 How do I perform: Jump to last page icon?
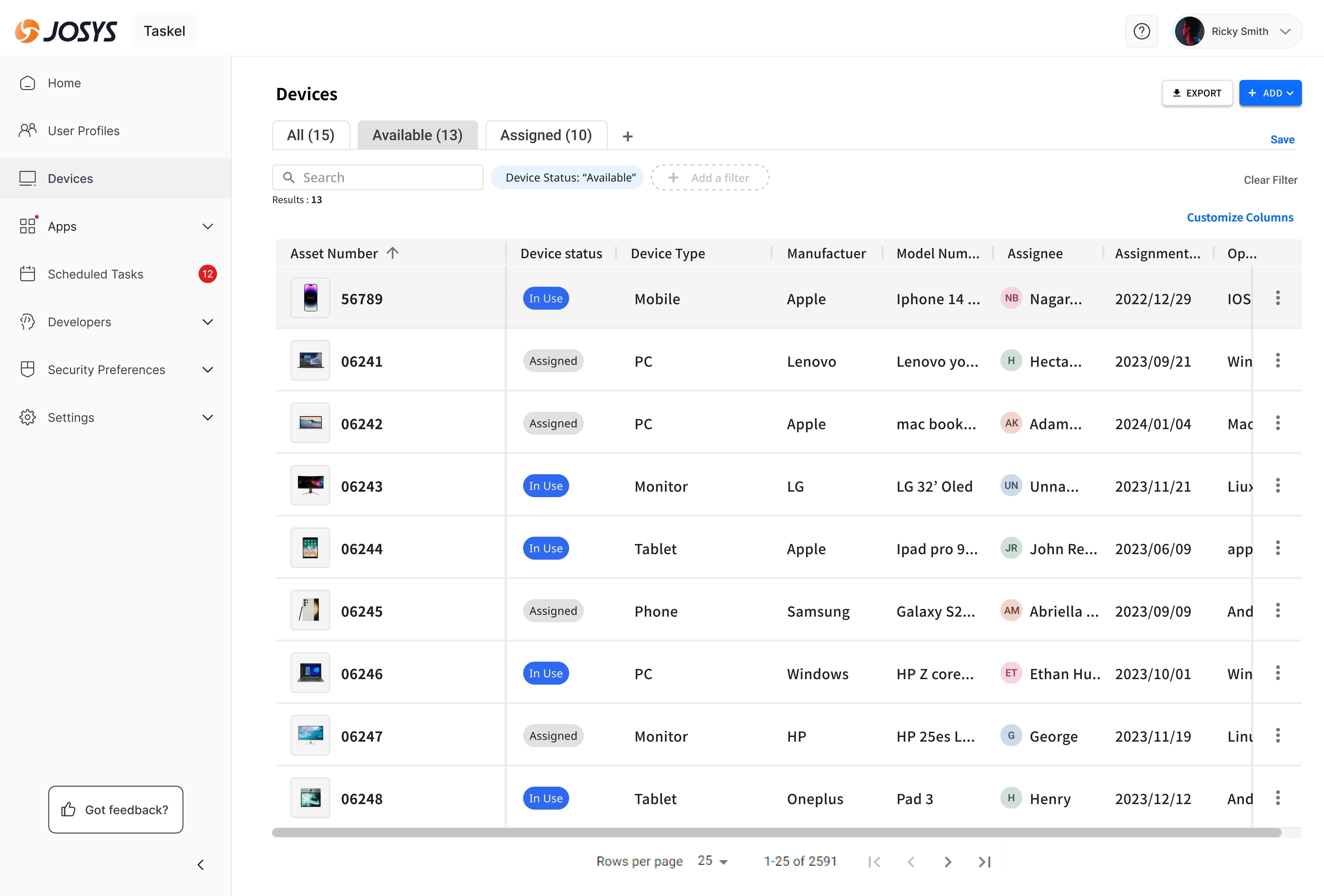984,862
